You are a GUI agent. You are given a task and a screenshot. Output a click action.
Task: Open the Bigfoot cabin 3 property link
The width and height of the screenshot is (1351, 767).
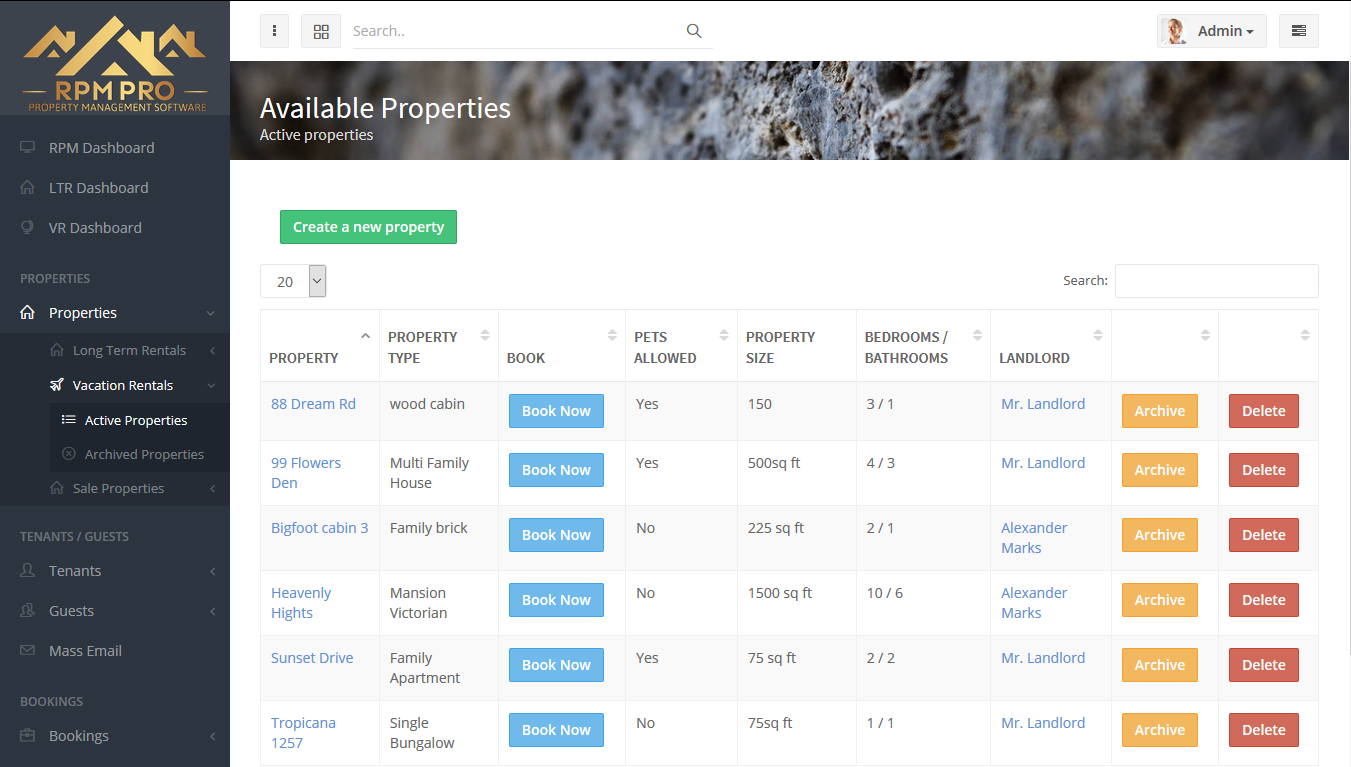tap(319, 528)
